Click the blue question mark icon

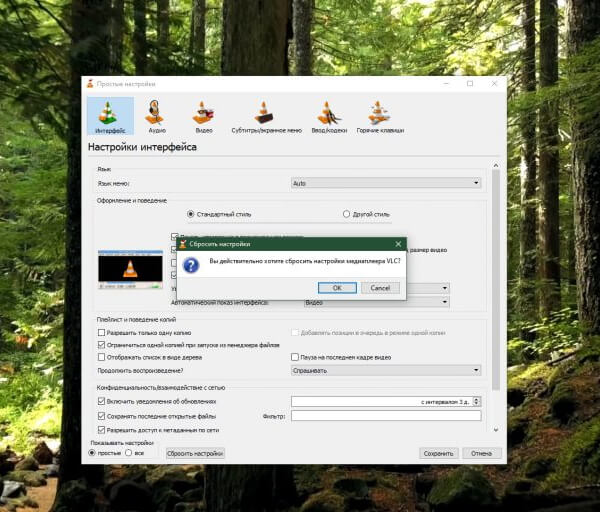[191, 265]
